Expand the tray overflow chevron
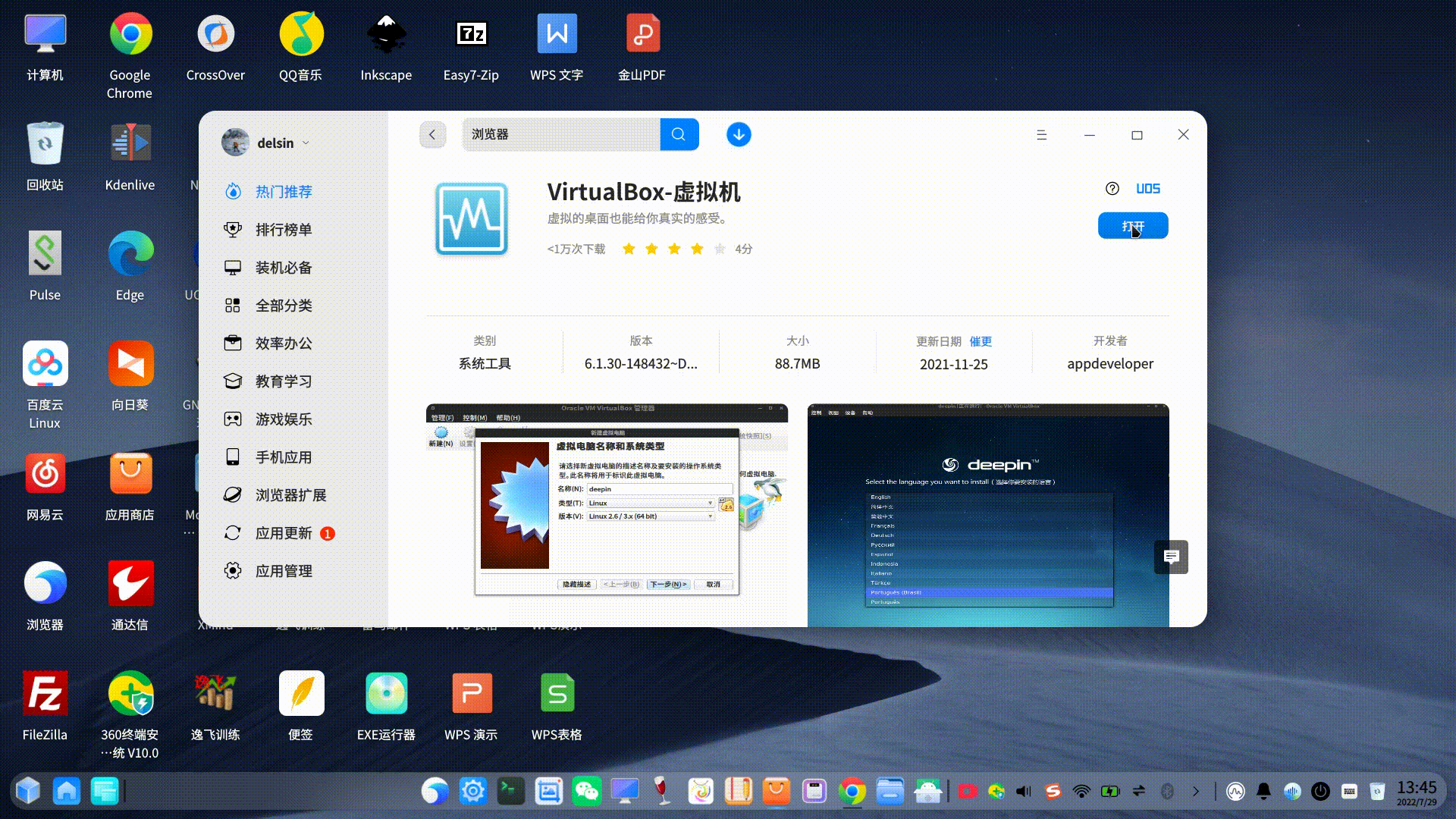The width and height of the screenshot is (1456, 819). tap(1196, 791)
